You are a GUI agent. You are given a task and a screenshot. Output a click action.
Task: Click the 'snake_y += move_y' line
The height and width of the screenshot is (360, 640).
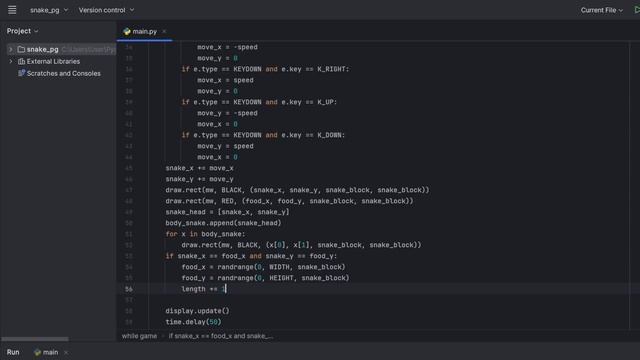[199, 179]
